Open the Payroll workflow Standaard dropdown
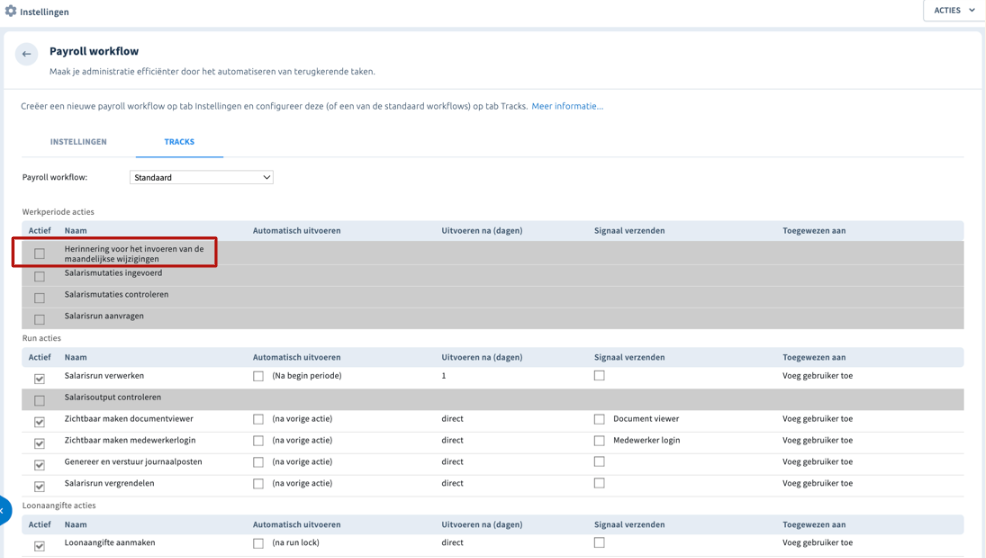 pyautogui.click(x=201, y=177)
